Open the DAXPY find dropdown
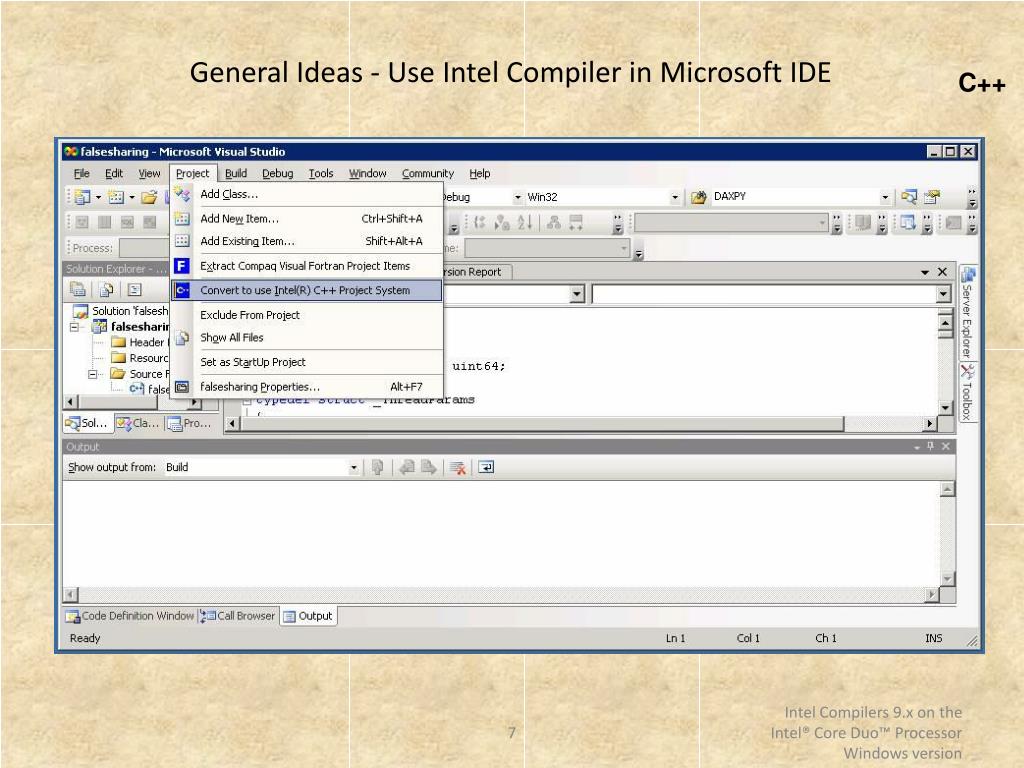This screenshot has width=1024, height=768. [x=885, y=197]
